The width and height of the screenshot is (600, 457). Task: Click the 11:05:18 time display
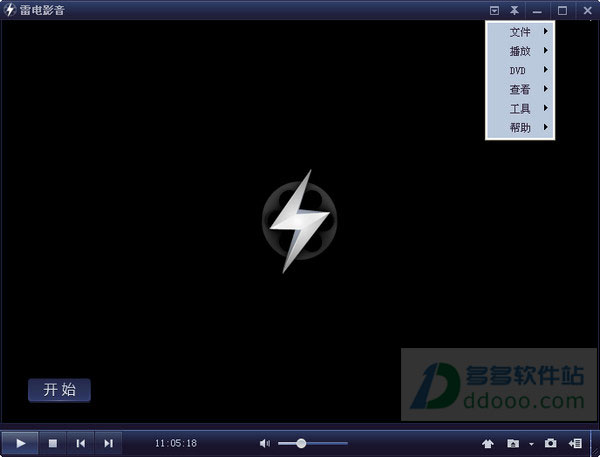click(x=176, y=443)
